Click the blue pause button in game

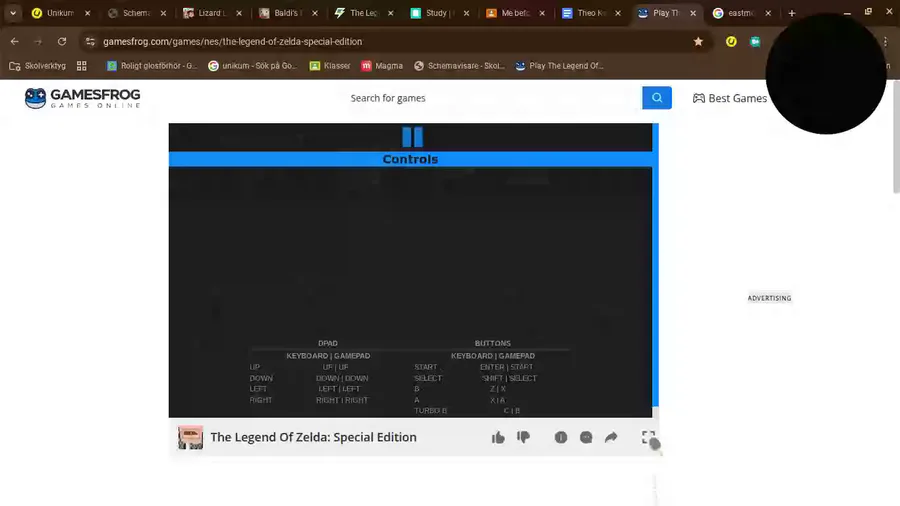412,137
